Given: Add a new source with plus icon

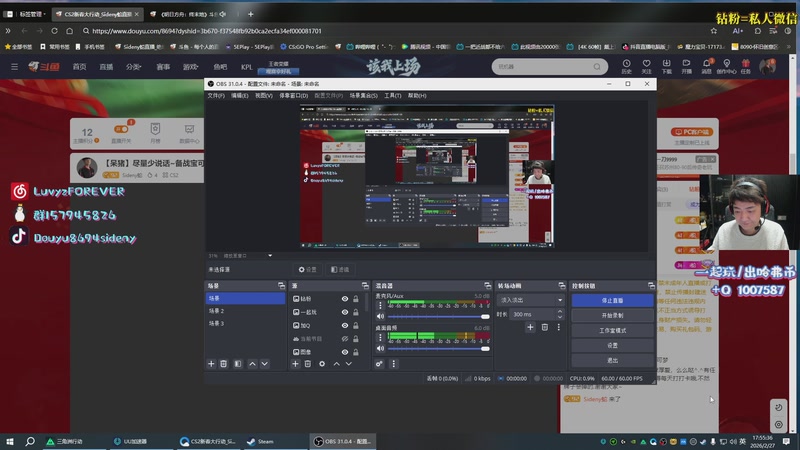Looking at the screenshot, I should pos(295,364).
